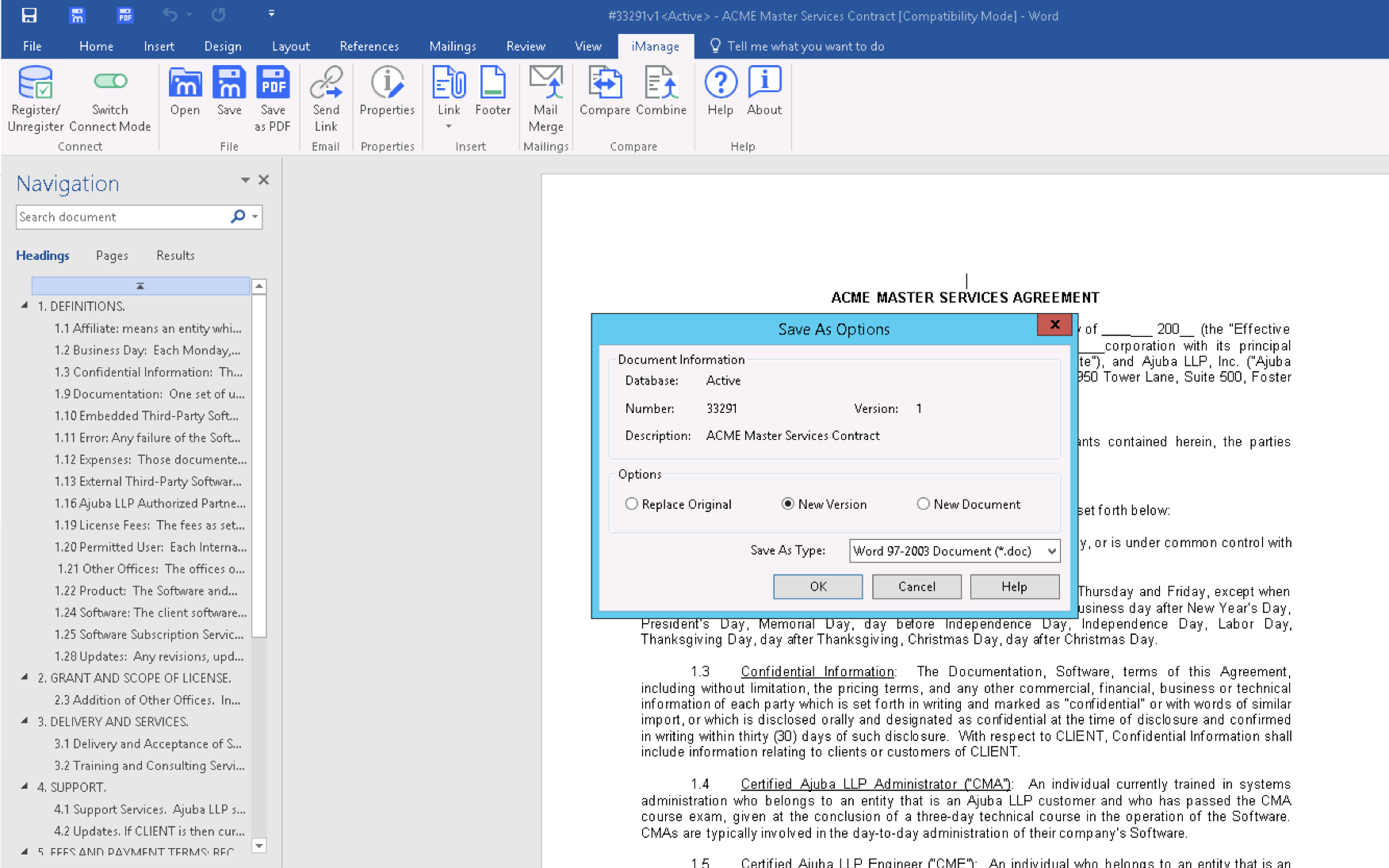Open iManage Help icon in ribbon
The image size is (1389, 868).
[x=720, y=82]
